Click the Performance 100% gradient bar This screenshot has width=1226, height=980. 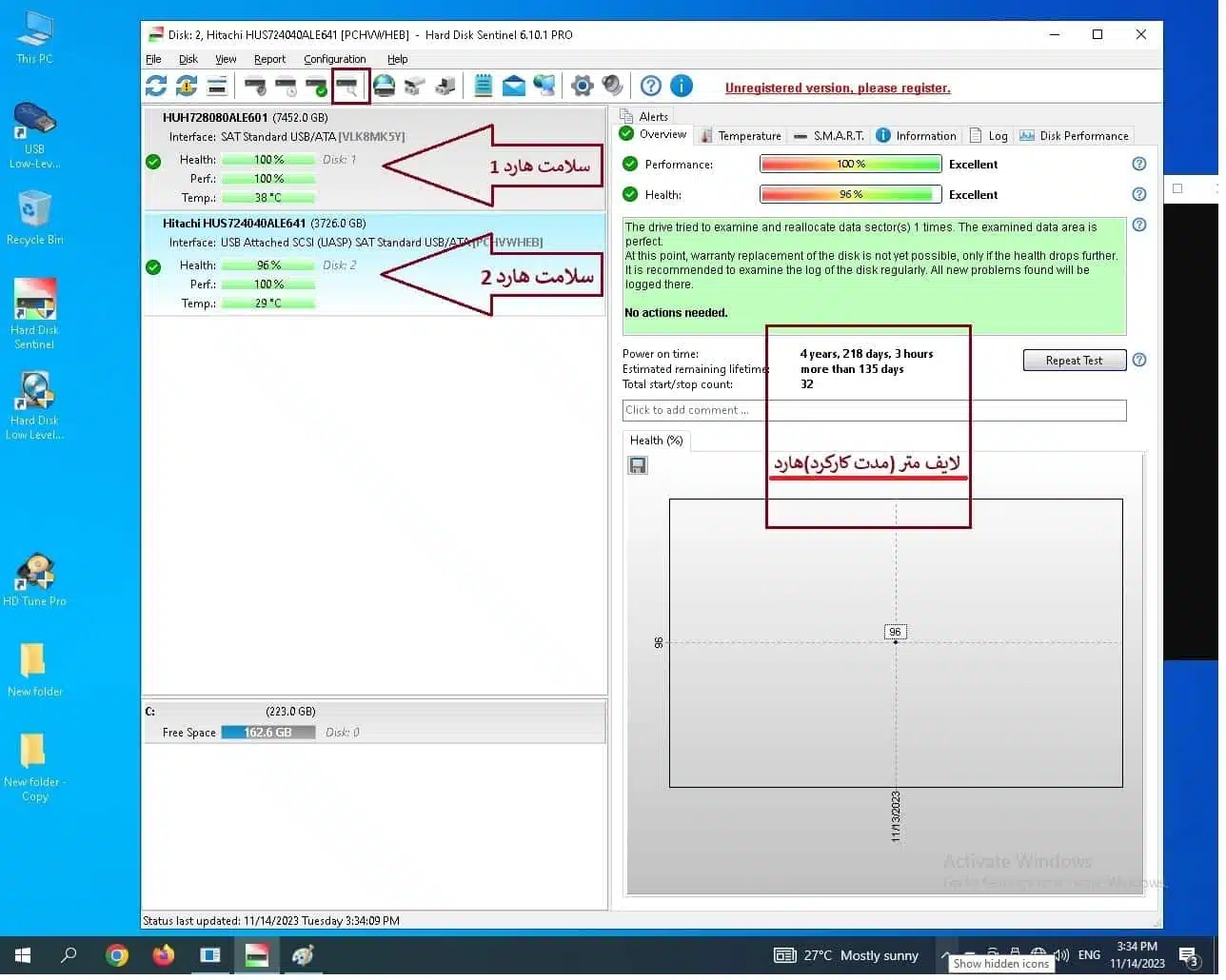(x=851, y=165)
